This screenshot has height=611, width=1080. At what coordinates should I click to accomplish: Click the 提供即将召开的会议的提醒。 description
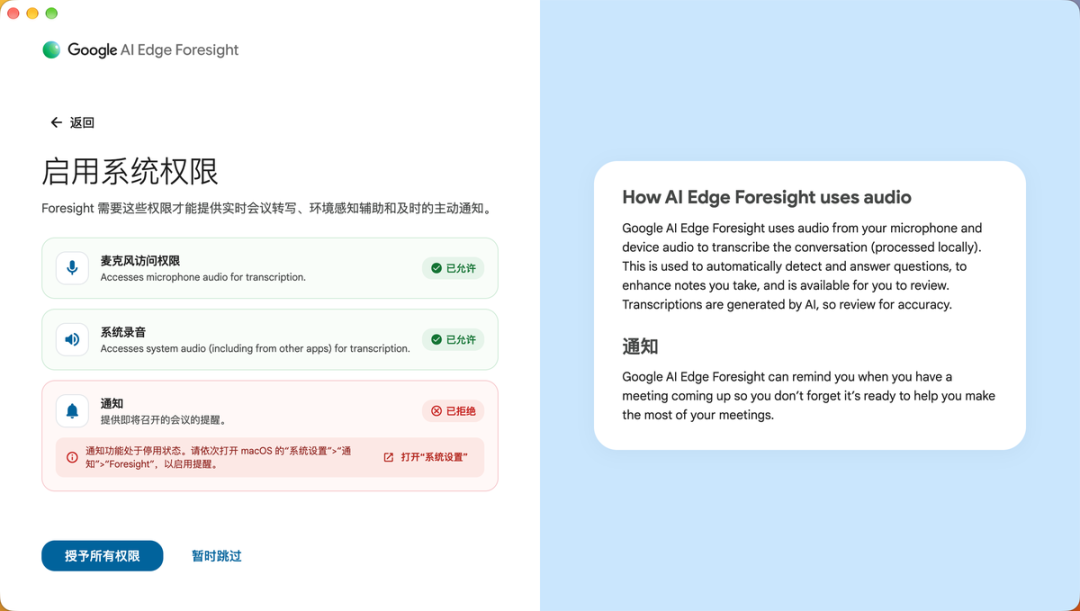pos(164,420)
